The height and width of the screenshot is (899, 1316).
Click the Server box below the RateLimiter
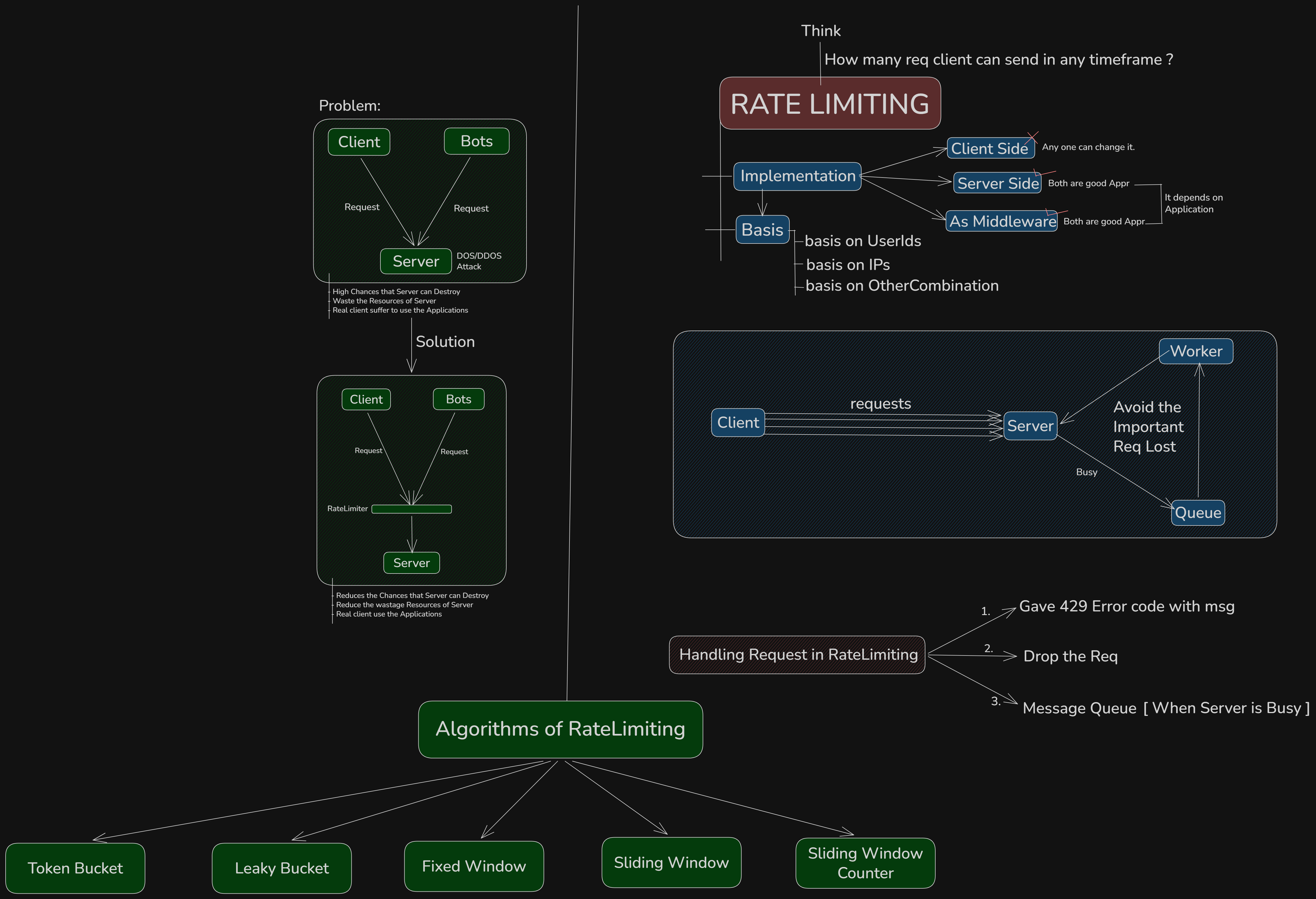click(x=412, y=563)
